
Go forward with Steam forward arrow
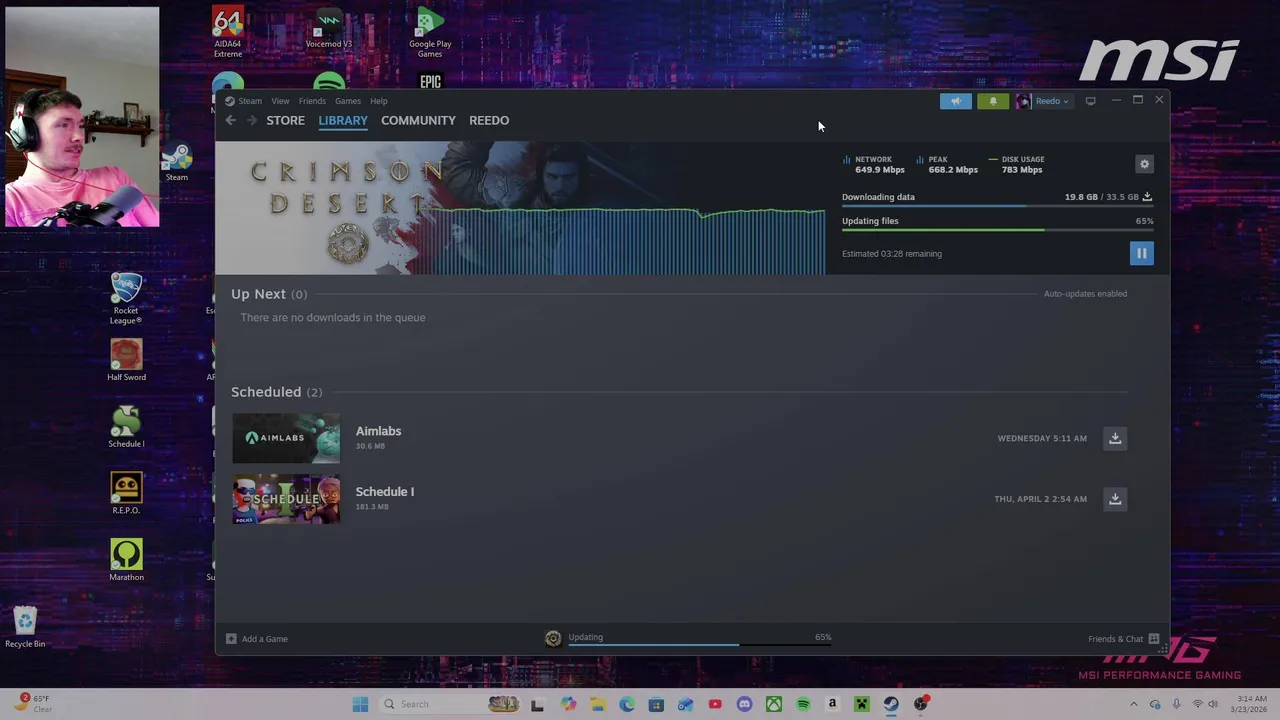(x=251, y=120)
